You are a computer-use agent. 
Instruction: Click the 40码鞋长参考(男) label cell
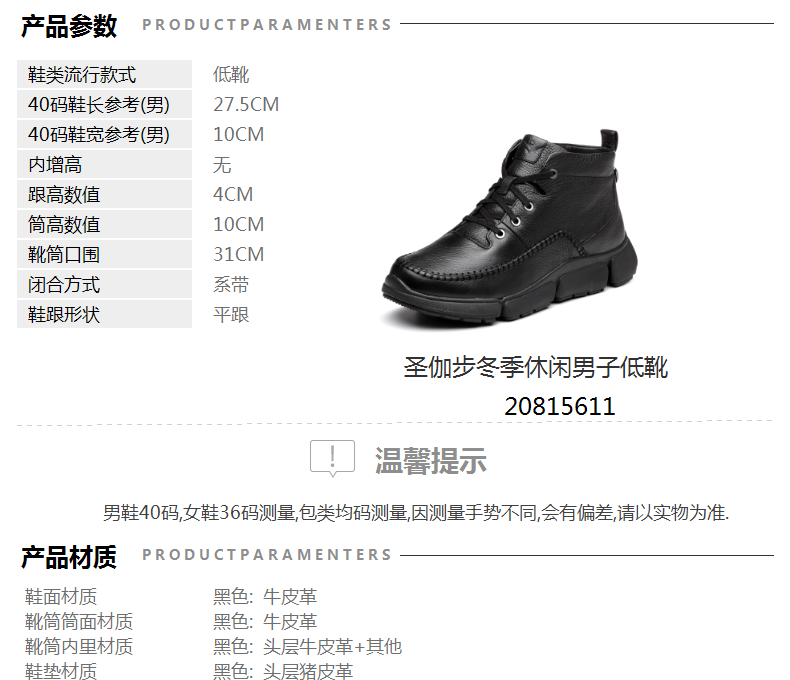(104, 105)
